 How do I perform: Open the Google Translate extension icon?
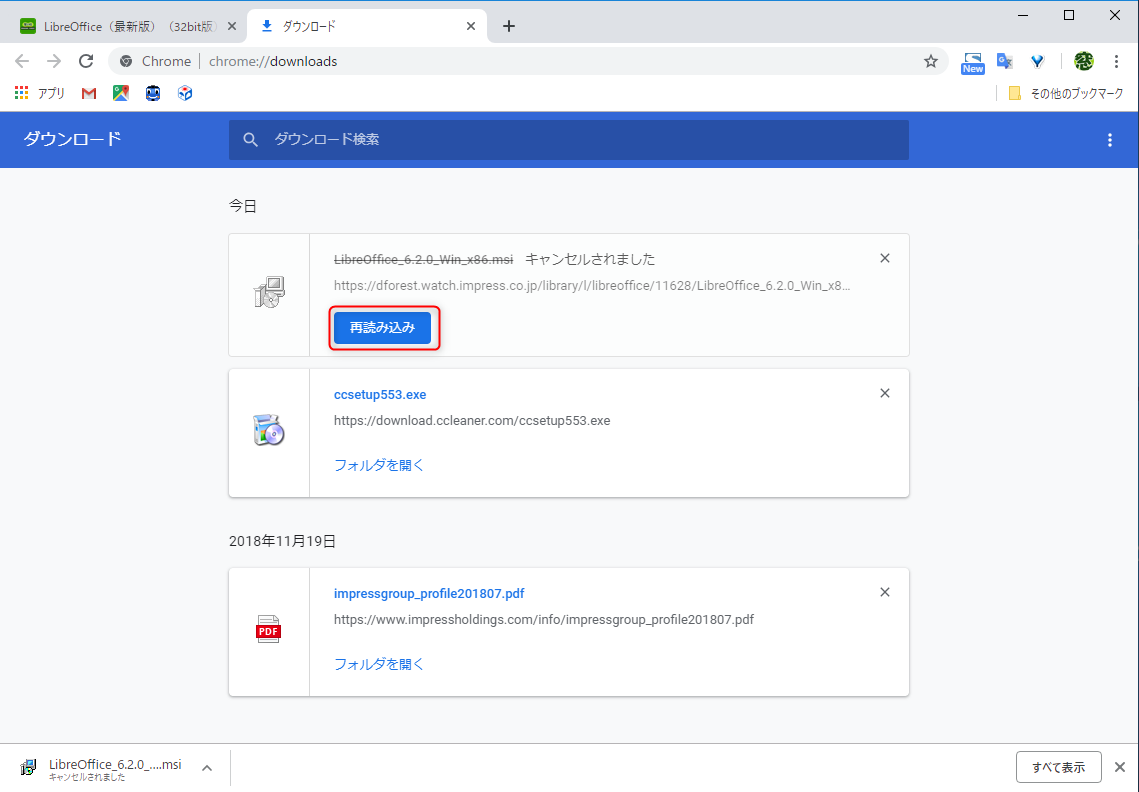point(1004,61)
